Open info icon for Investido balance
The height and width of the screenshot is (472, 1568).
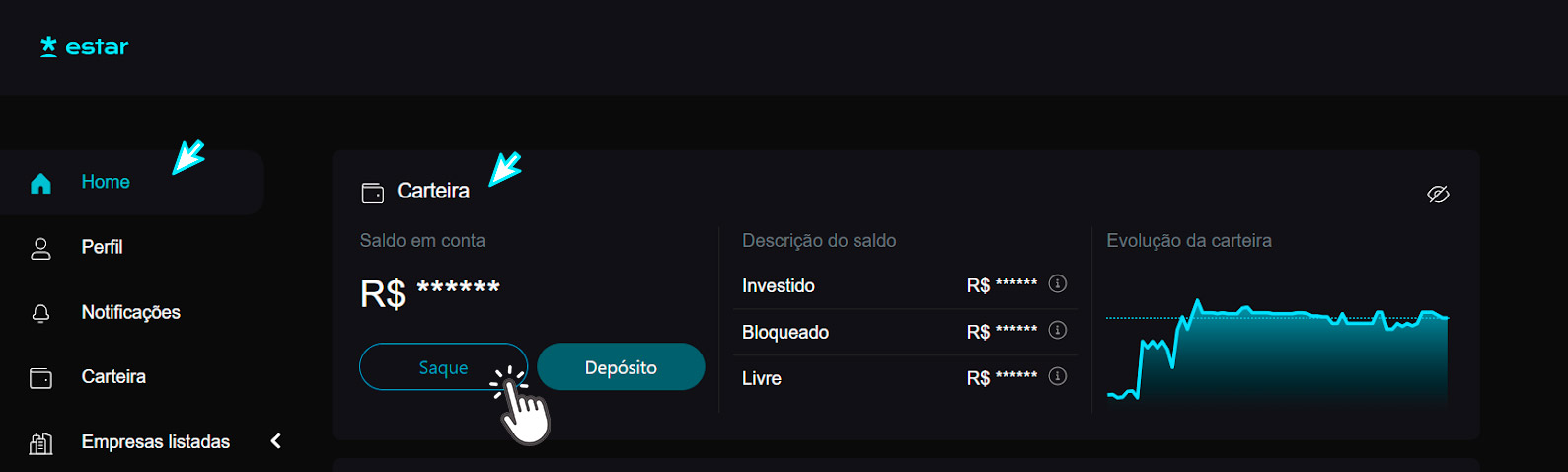[1057, 284]
